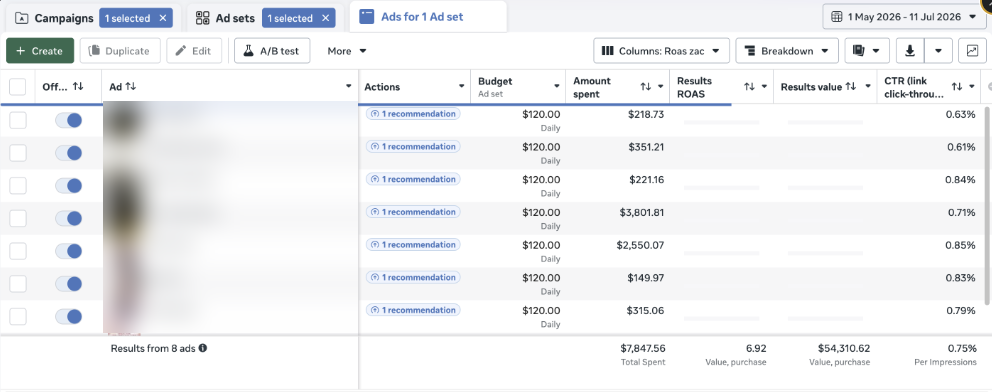Image resolution: width=992 pixels, height=392 pixels.
Task: Open the Amount spent column options arrow
Action: (660, 87)
